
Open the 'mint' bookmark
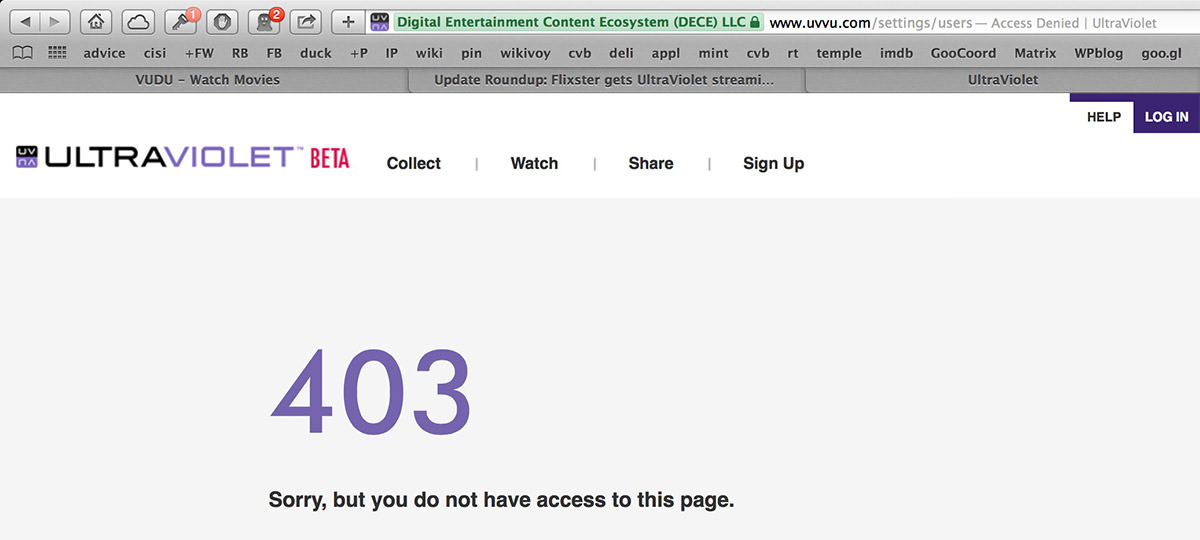tap(713, 53)
